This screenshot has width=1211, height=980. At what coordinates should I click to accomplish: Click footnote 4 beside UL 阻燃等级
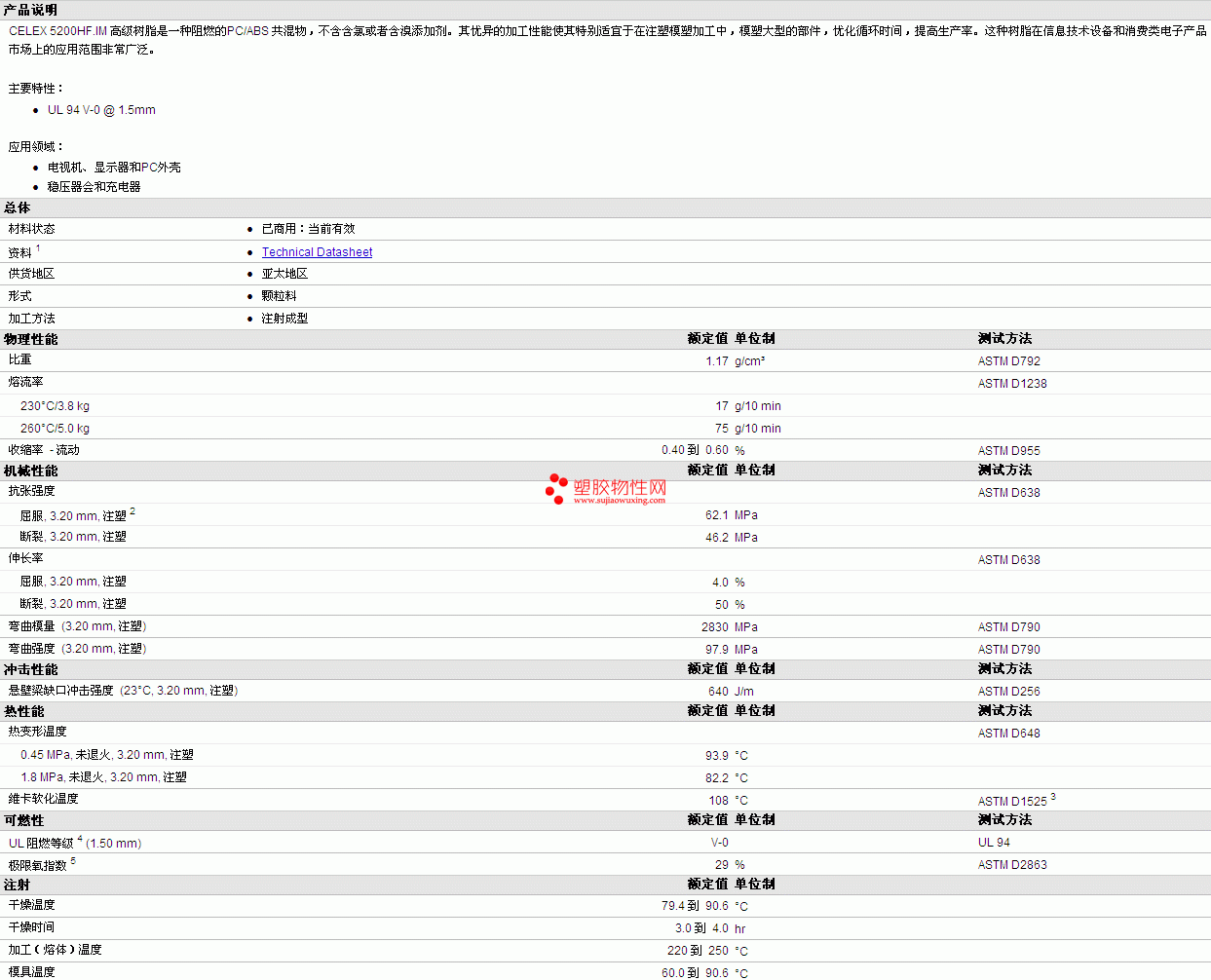[x=80, y=839]
